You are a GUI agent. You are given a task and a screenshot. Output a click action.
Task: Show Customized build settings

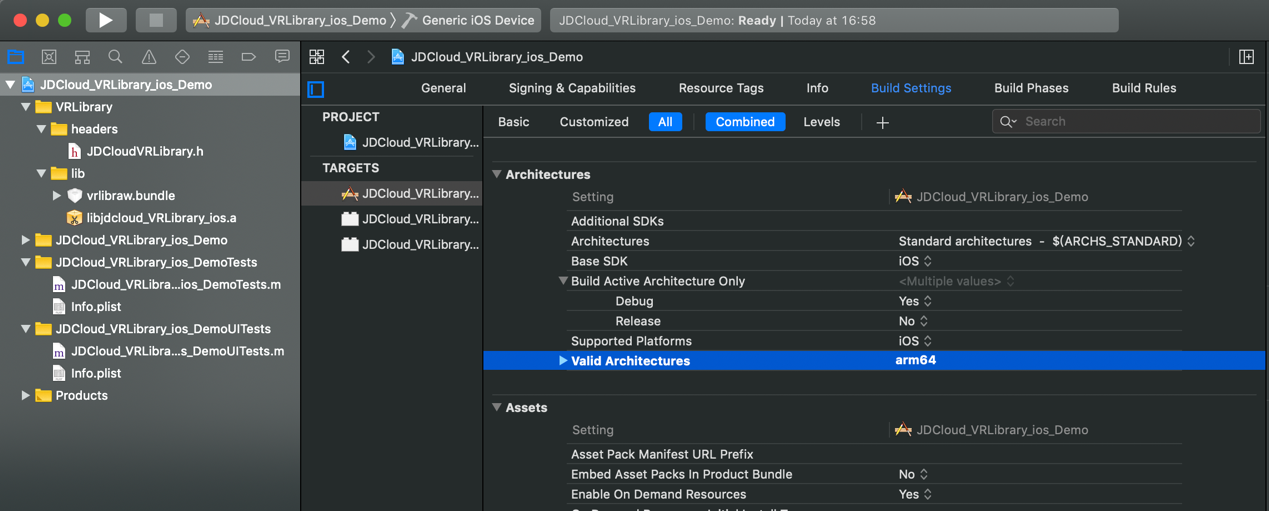594,122
